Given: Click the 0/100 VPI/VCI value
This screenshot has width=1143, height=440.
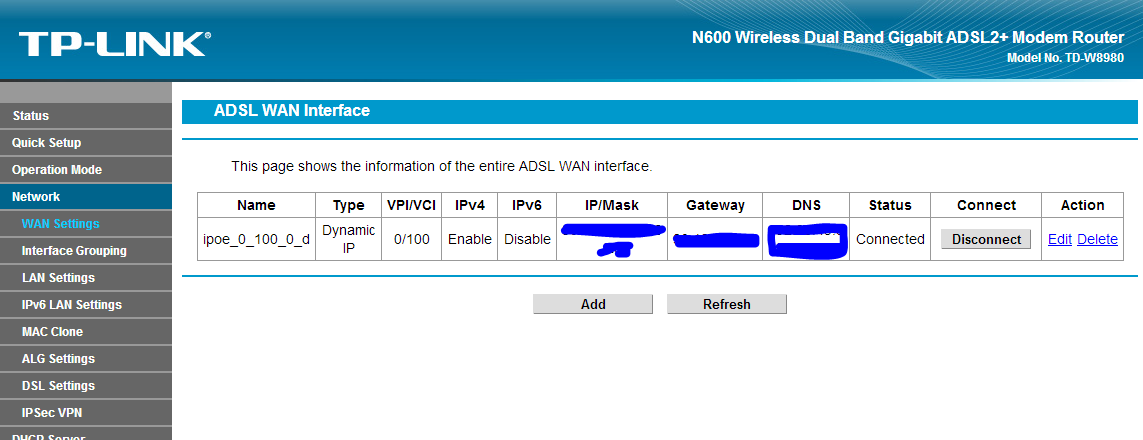Looking at the screenshot, I should point(411,239).
